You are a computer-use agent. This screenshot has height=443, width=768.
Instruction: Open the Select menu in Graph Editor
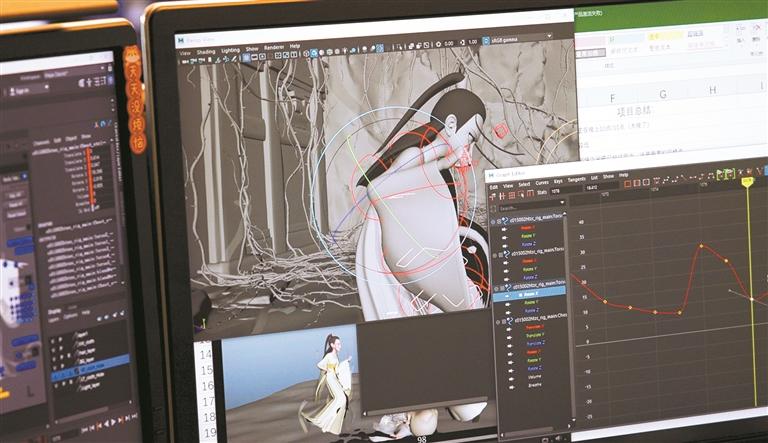pyautogui.click(x=524, y=185)
